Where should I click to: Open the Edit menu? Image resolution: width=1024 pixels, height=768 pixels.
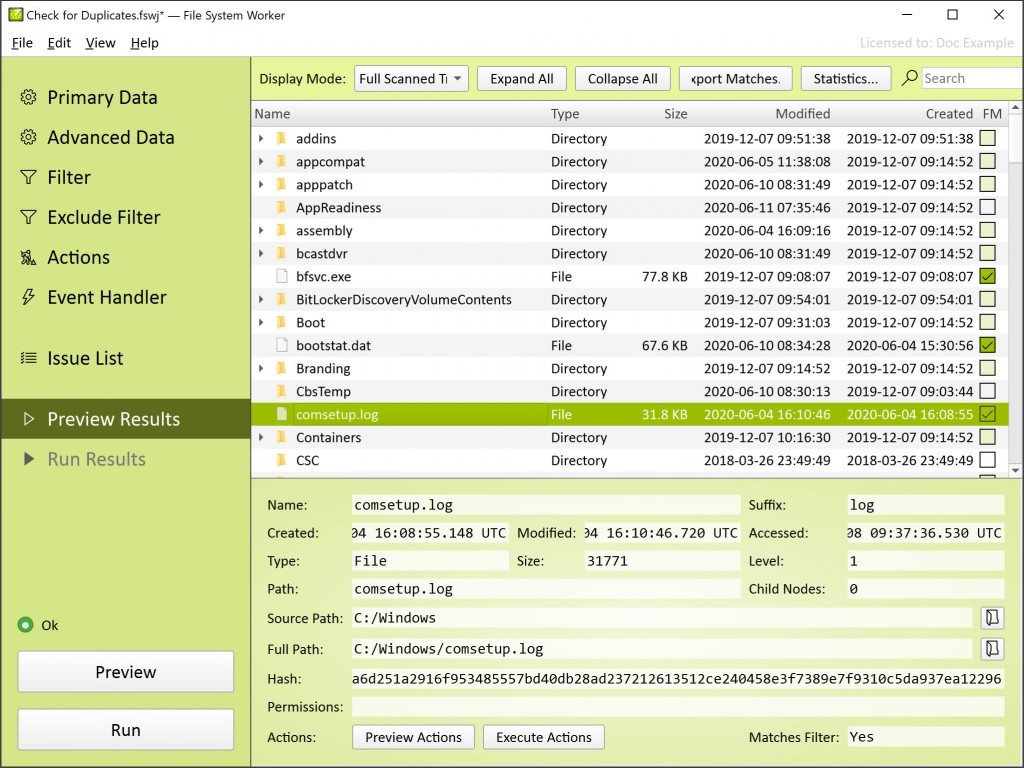click(x=59, y=43)
